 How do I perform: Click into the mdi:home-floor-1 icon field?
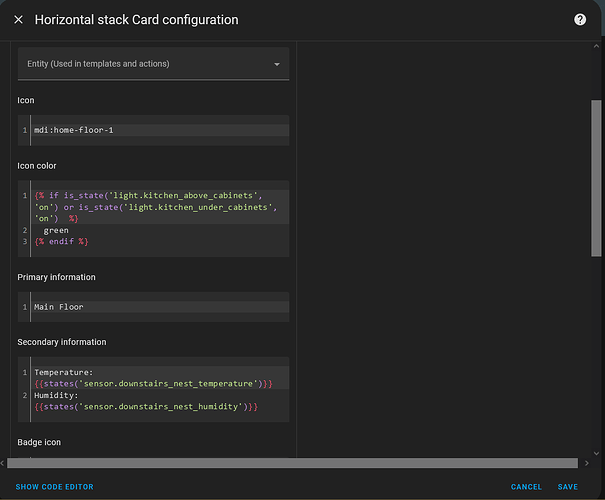(160, 130)
